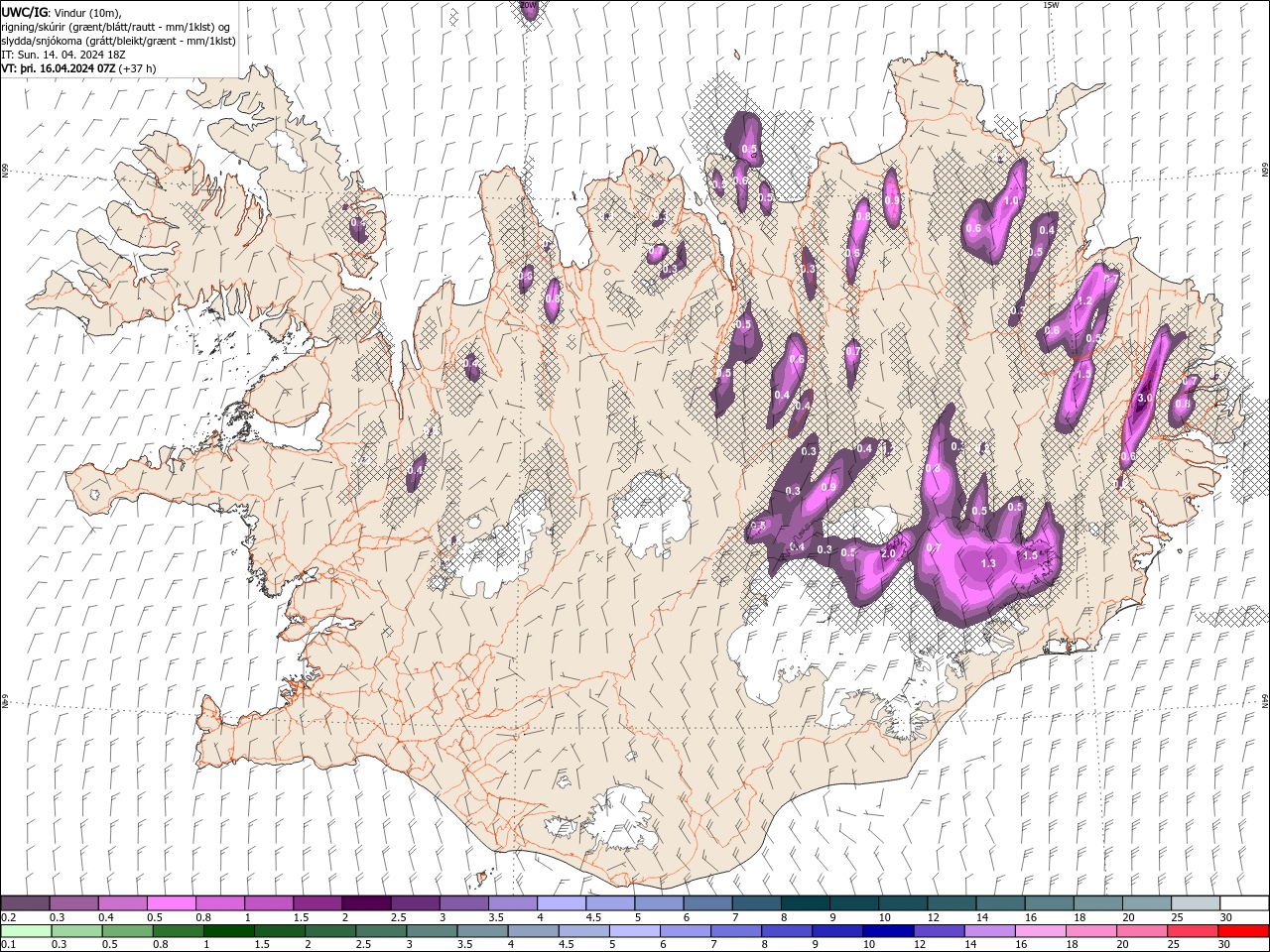
Task: Select upper legend swatch starting at 2
Action: (x=366, y=902)
